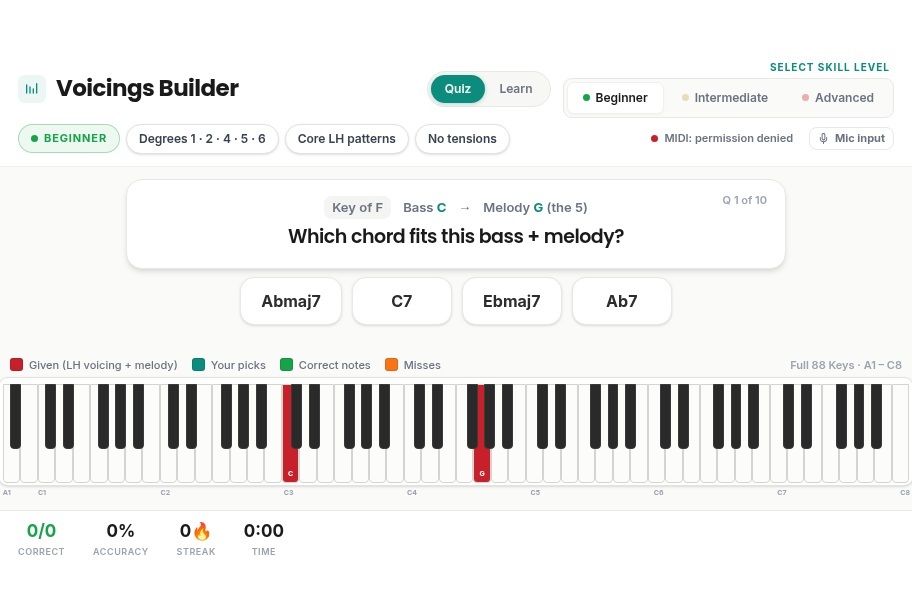Click the red Given legend swatch
The width and height of the screenshot is (912, 608).
(16, 365)
